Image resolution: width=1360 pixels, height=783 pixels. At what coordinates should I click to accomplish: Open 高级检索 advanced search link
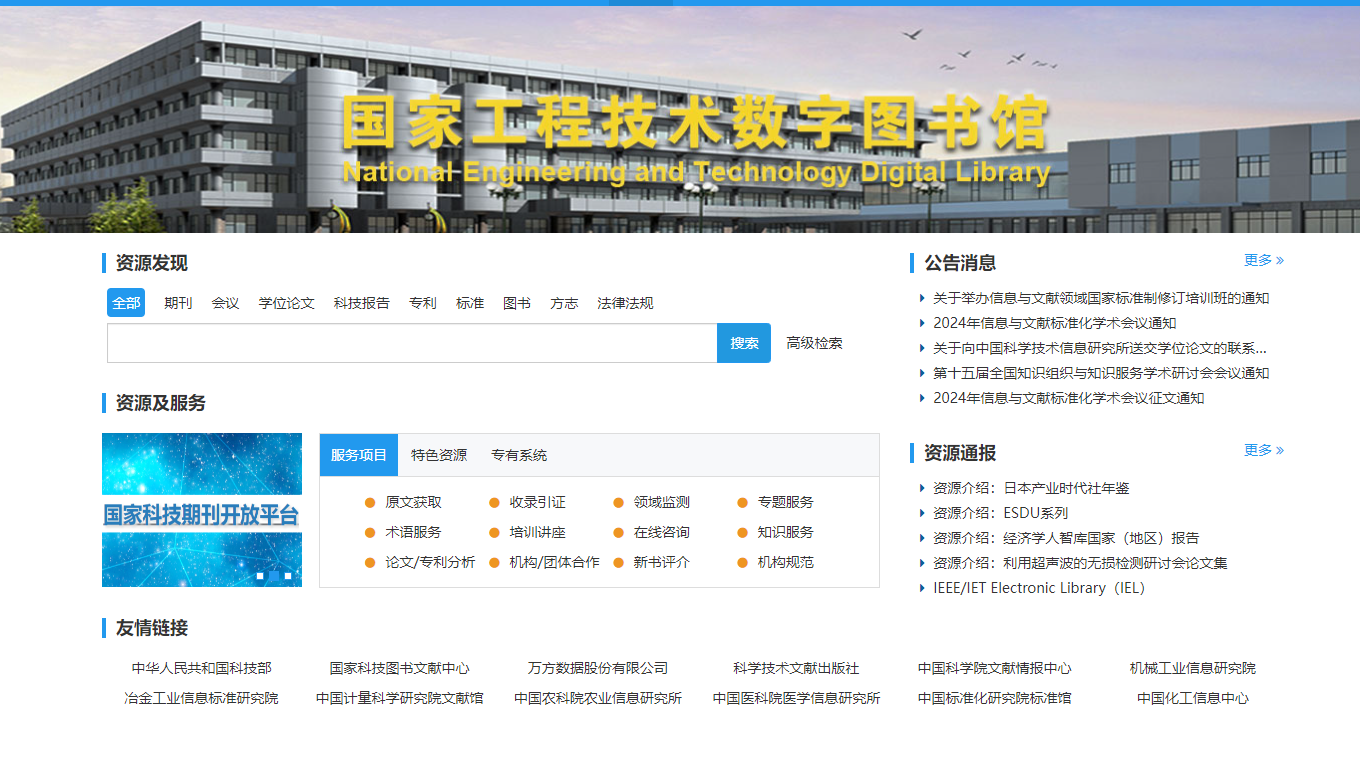814,343
